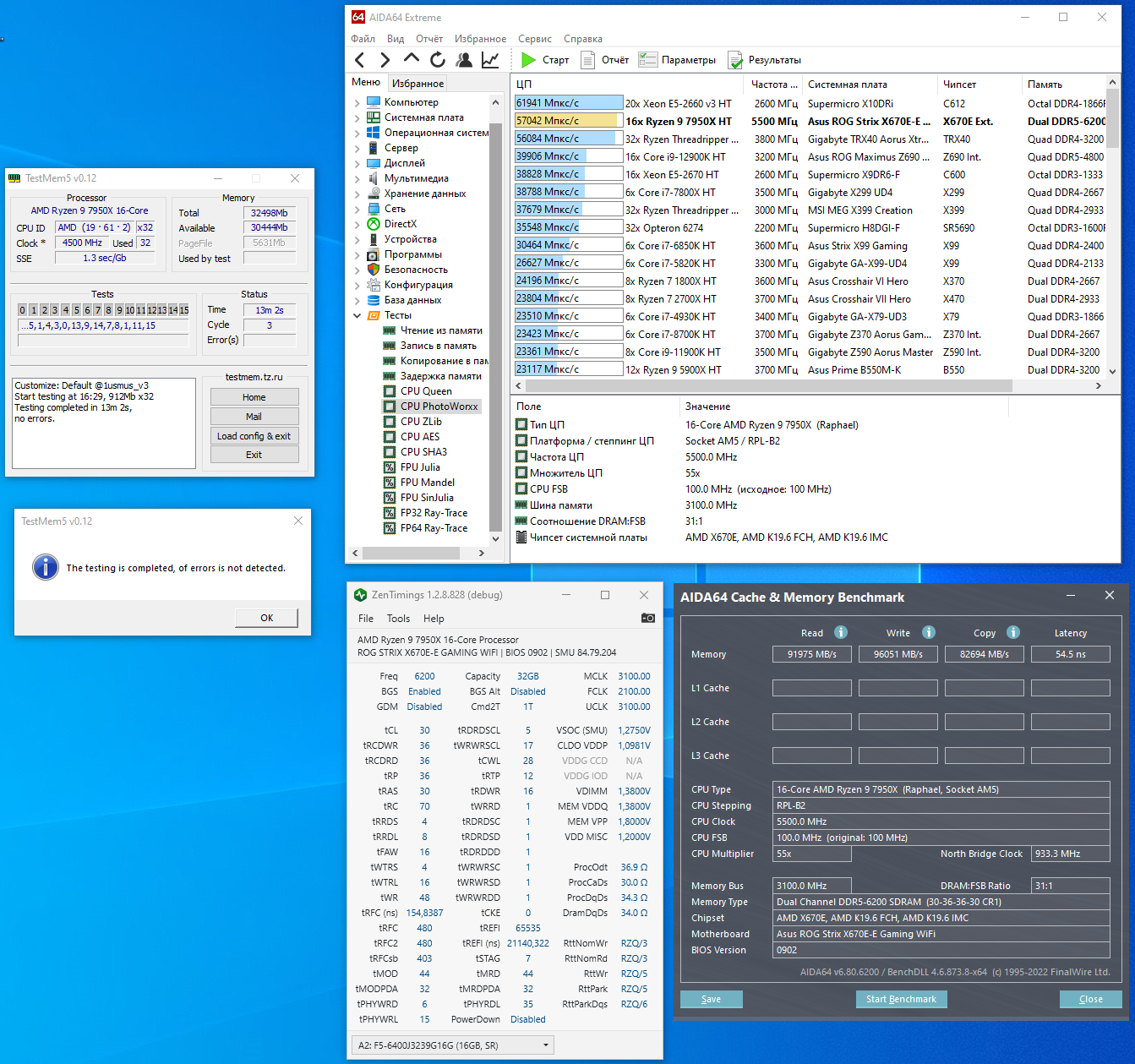
Task: Collapse the Тесты tree node
Action: (x=357, y=315)
